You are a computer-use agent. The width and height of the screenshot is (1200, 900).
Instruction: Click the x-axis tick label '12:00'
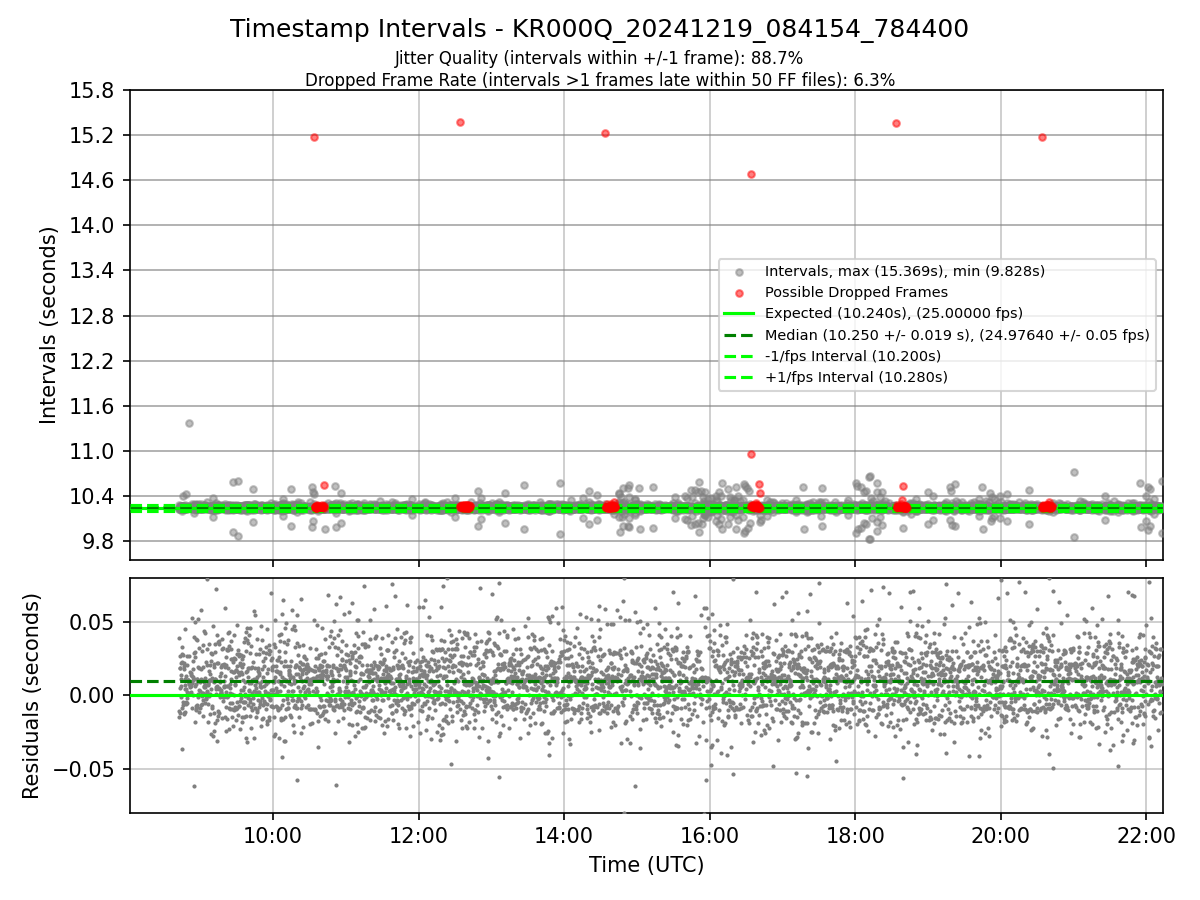419,834
